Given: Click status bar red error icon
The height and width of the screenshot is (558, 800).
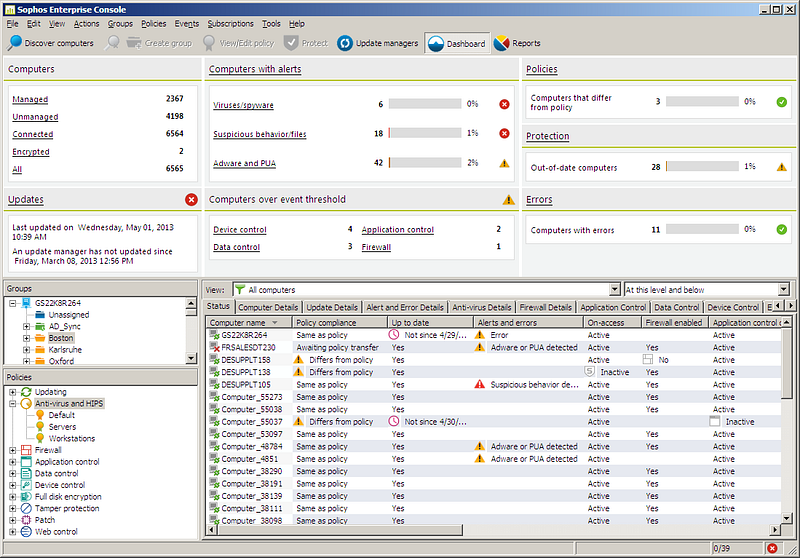Looking at the screenshot, I should tap(772, 548).
